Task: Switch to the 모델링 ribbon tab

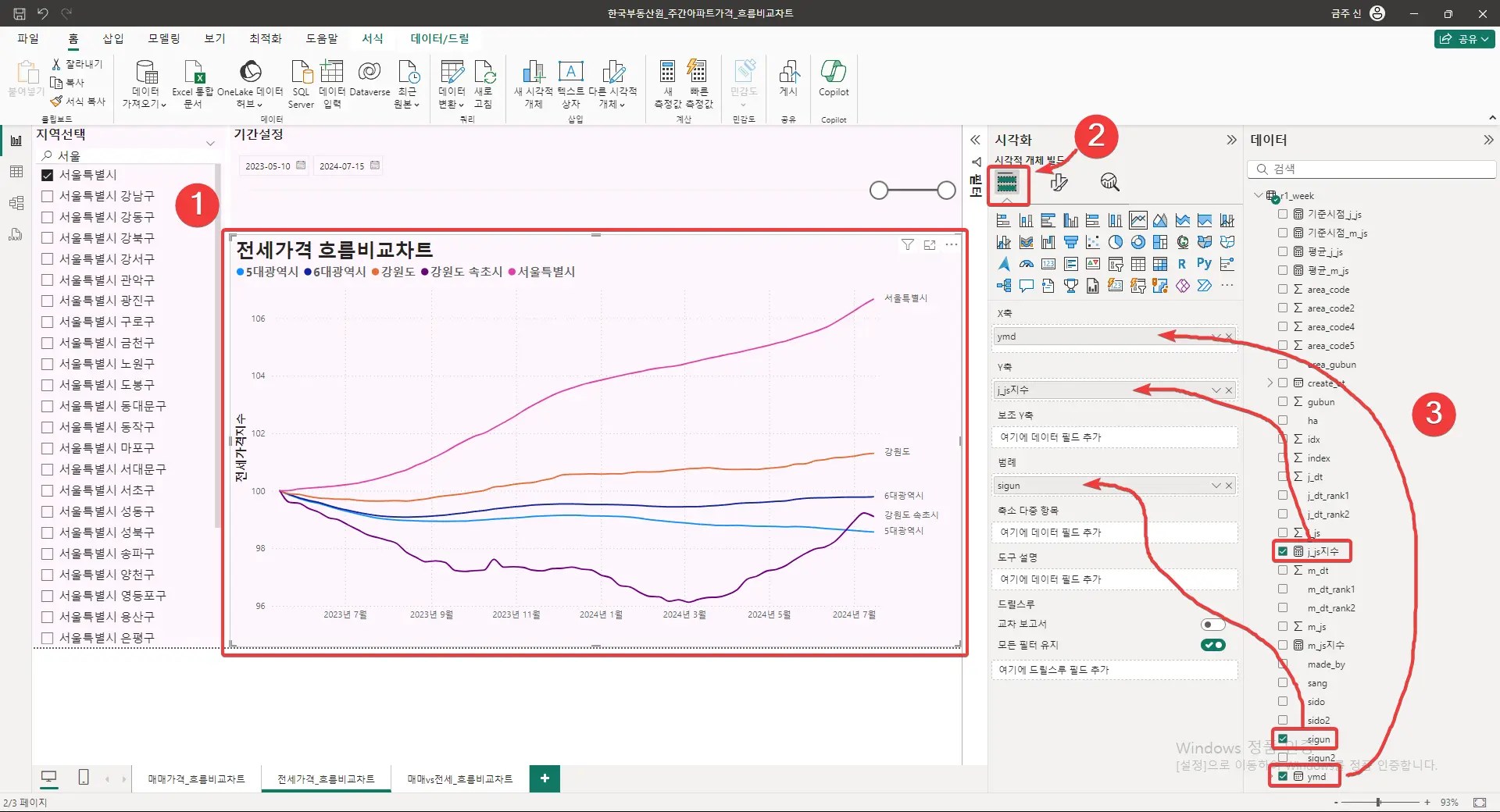Action: (x=164, y=38)
